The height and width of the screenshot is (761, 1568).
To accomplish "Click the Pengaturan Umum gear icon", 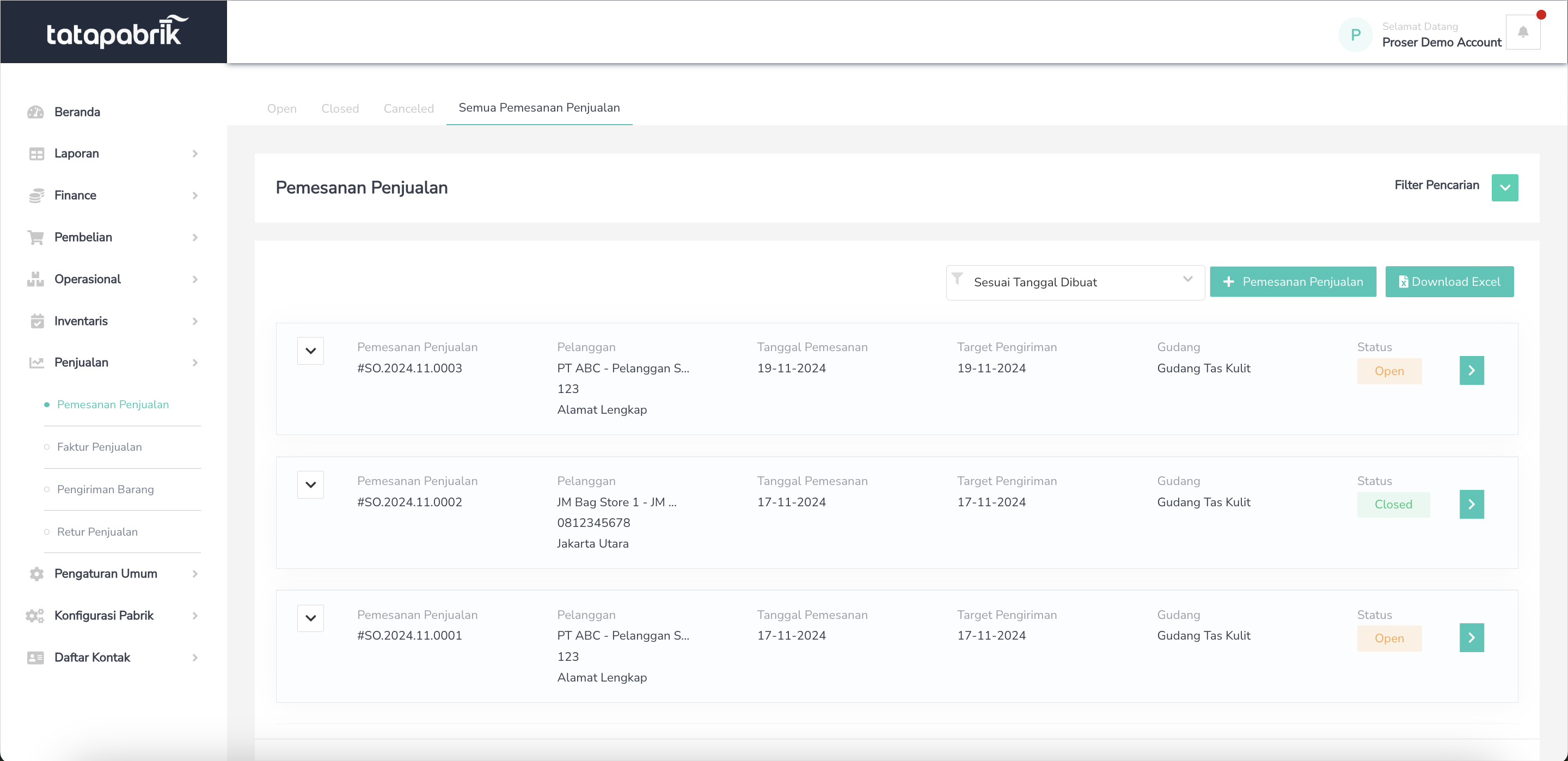I will (x=36, y=574).
